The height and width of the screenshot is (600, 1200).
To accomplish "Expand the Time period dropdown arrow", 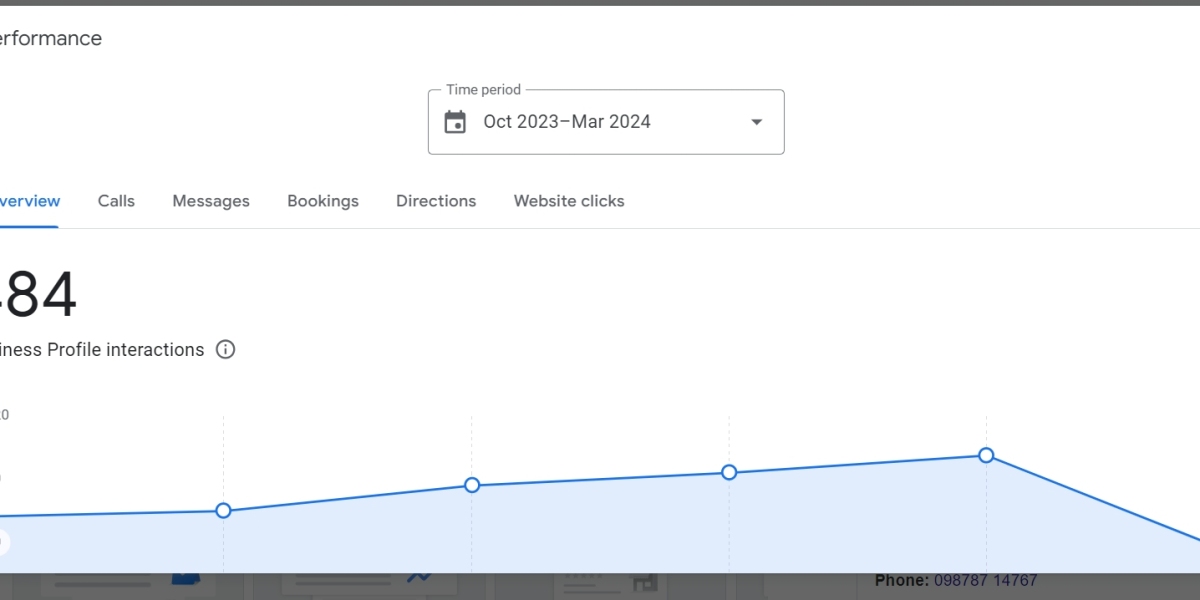I will coord(757,122).
